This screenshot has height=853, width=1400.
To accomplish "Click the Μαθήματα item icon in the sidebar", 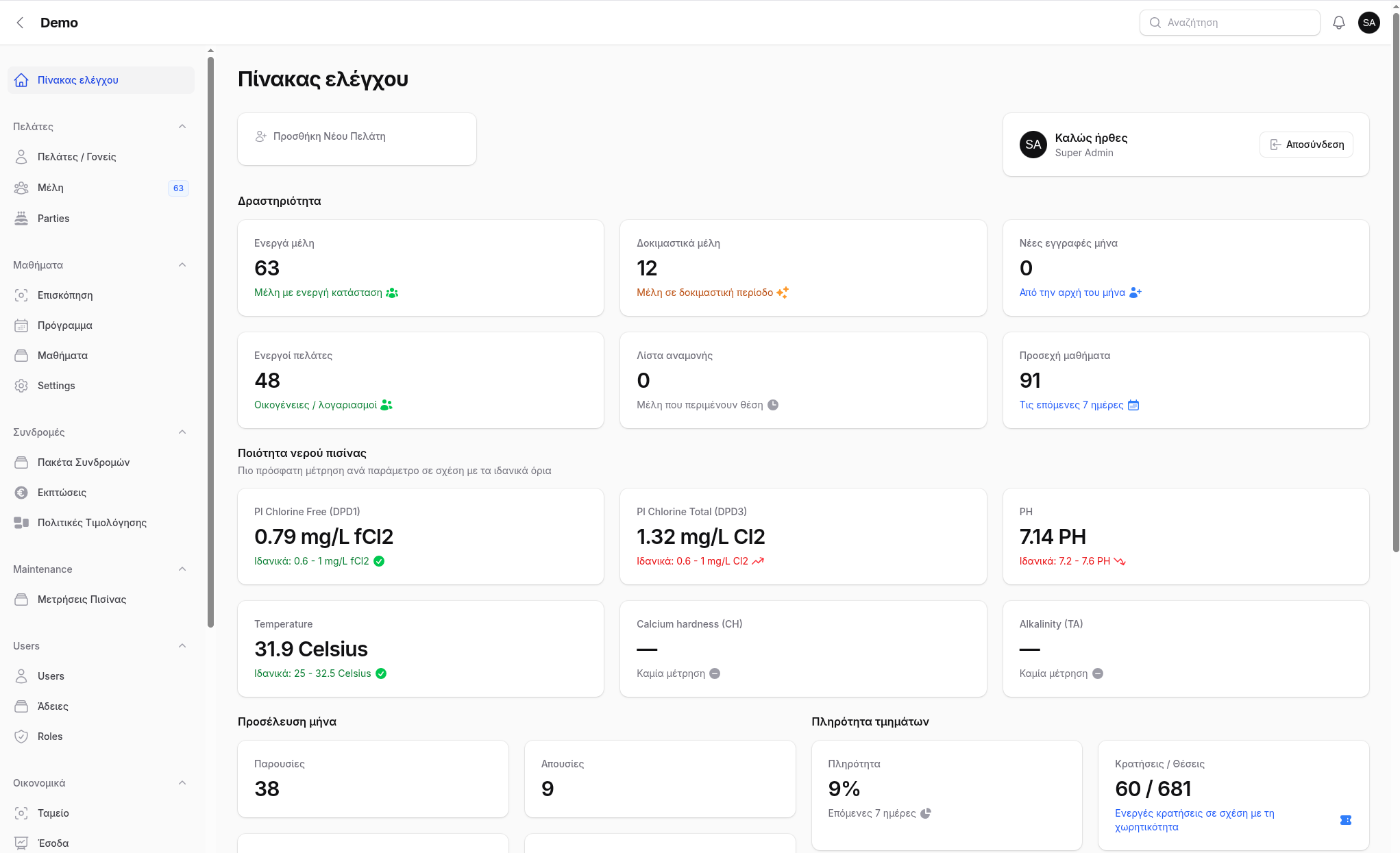I will (x=21, y=356).
